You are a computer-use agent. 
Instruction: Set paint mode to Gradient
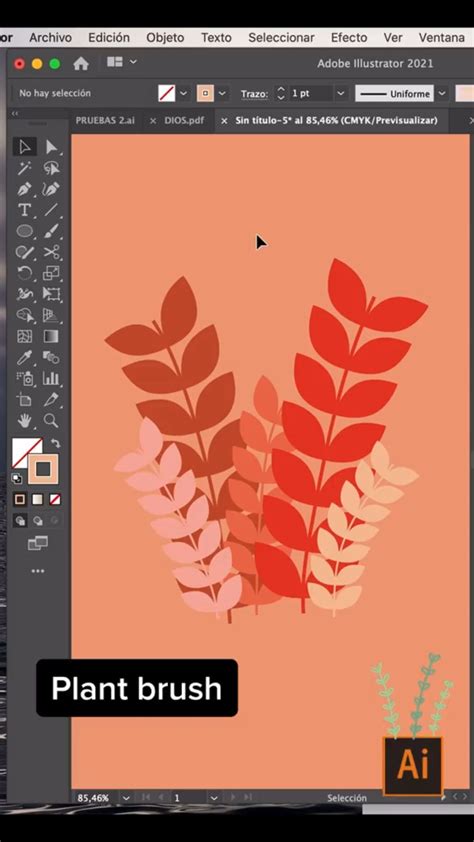[37, 500]
